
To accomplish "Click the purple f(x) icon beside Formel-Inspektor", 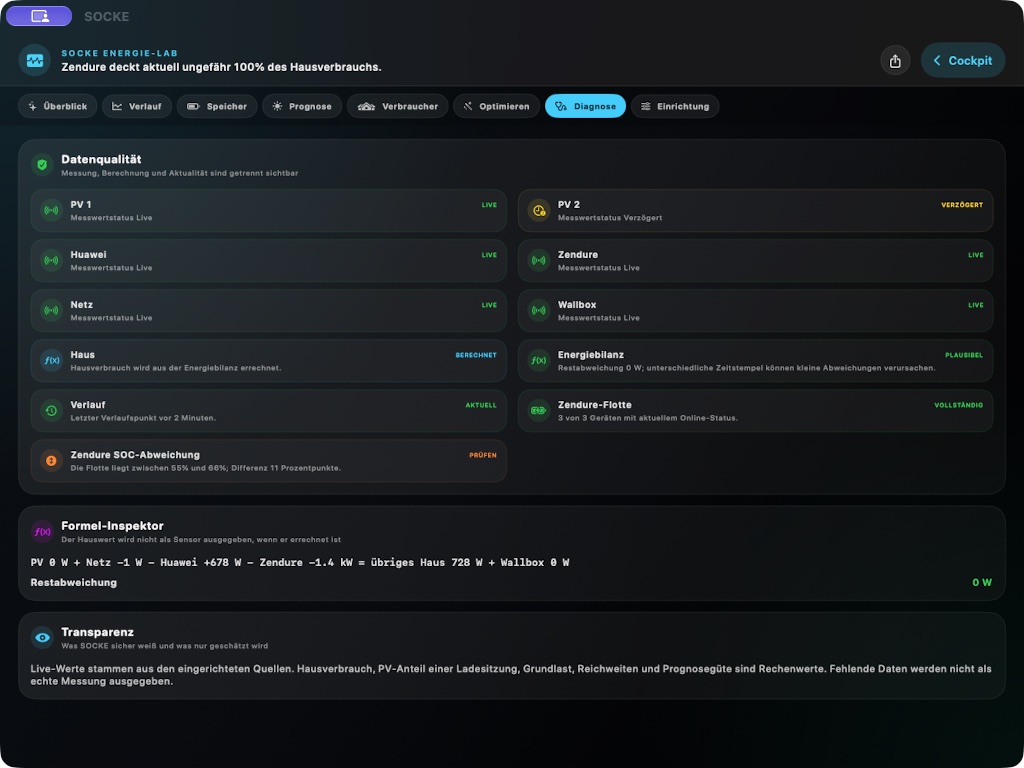I will [42, 532].
